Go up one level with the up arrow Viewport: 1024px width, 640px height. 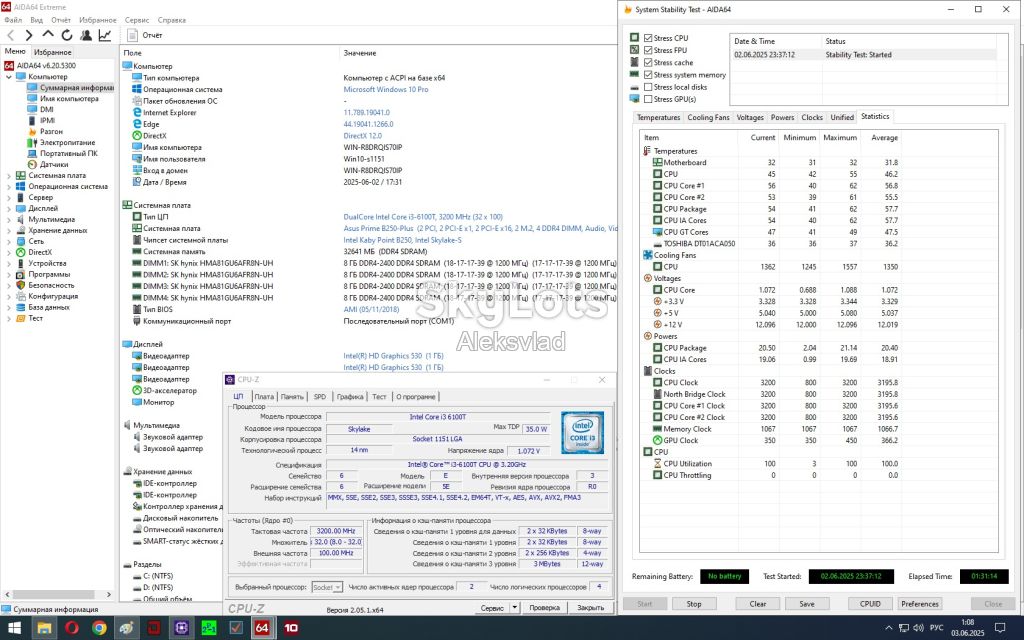pyautogui.click(x=48, y=35)
